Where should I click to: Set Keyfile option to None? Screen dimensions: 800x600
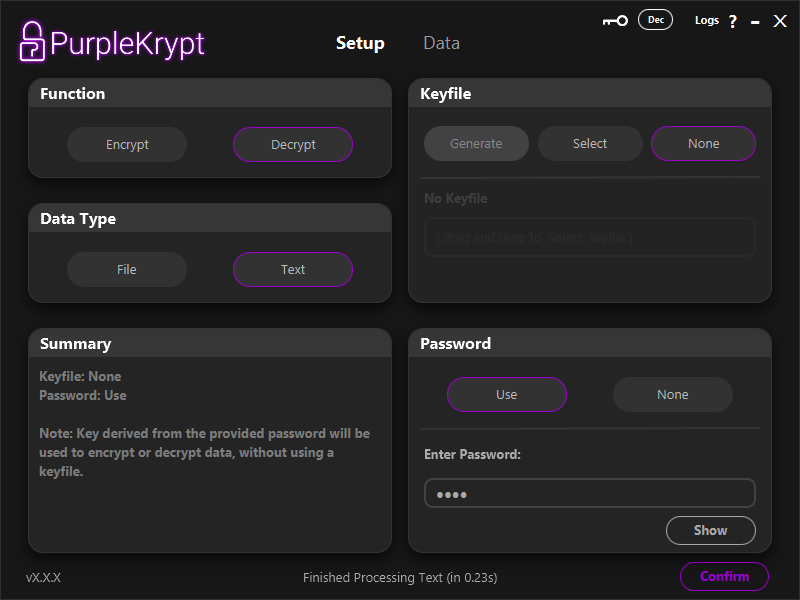point(703,143)
